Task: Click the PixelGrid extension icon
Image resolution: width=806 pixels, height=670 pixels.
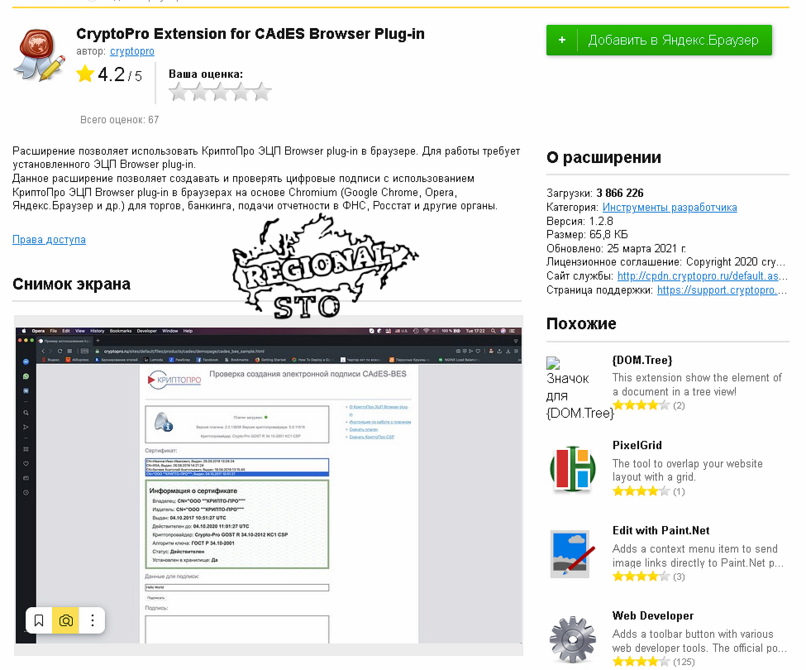Action: [573, 468]
